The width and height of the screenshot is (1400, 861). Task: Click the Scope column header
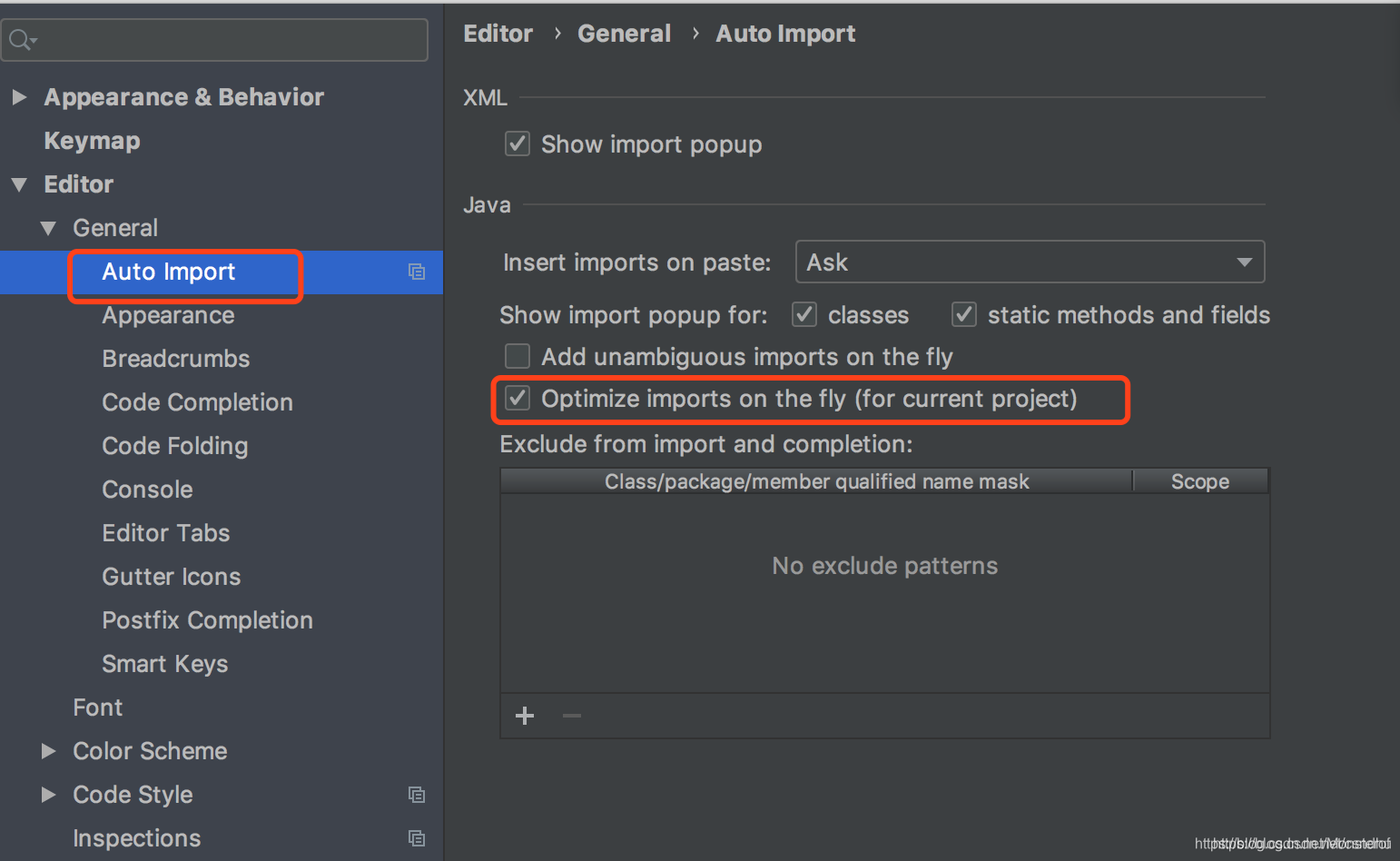click(1200, 481)
